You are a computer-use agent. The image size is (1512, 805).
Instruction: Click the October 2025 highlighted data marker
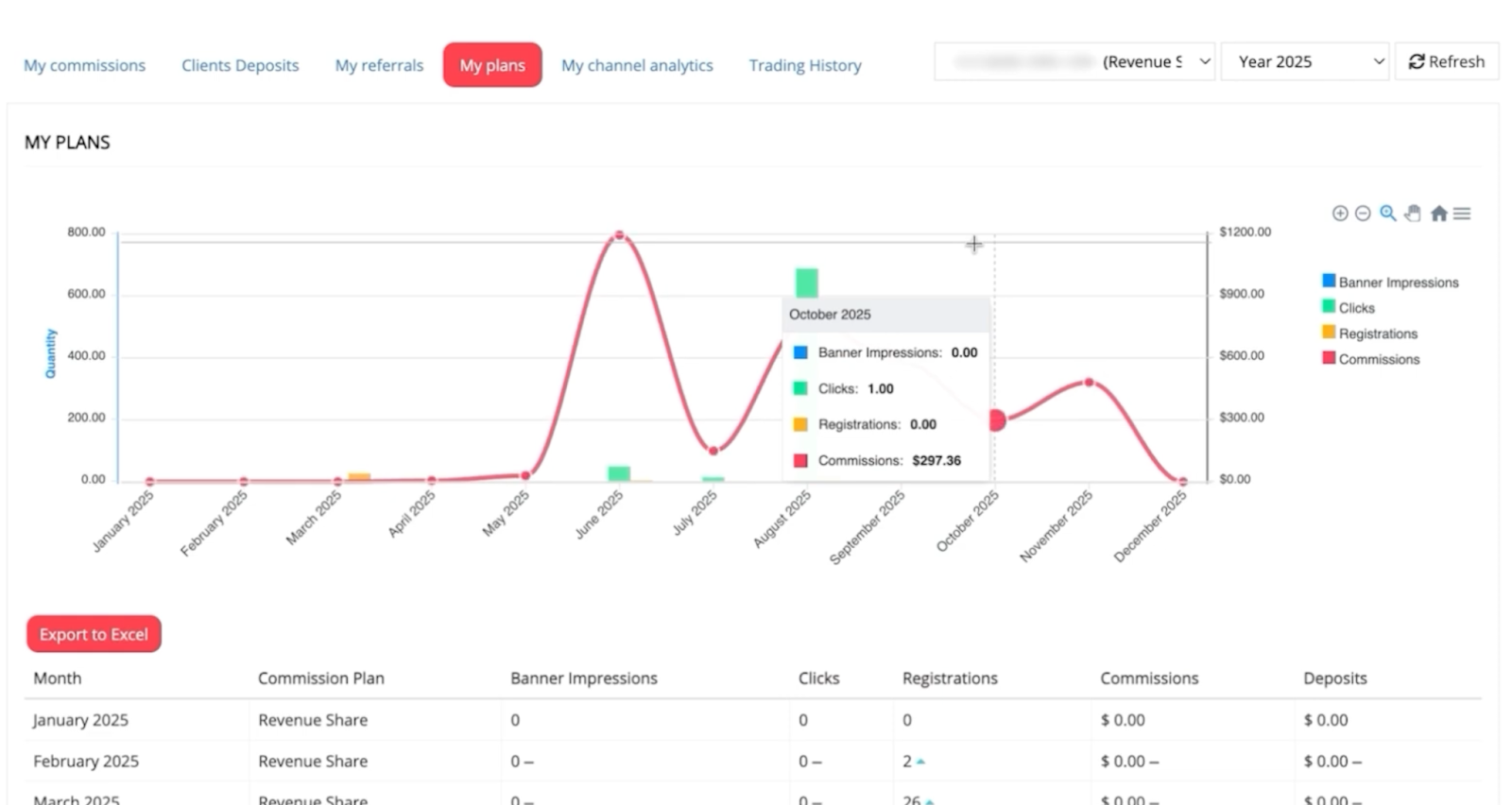[x=996, y=420]
